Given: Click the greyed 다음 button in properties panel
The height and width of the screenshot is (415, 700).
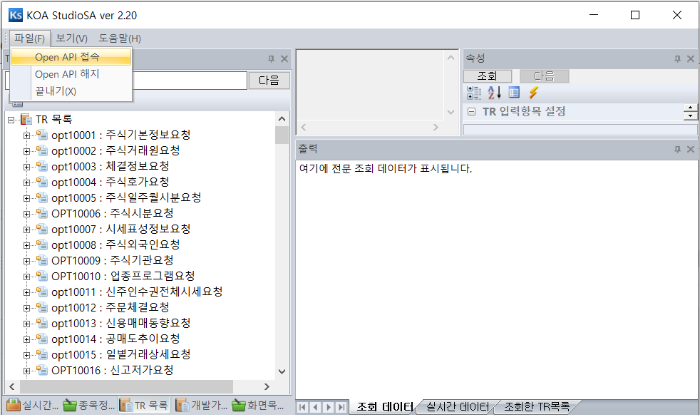Looking at the screenshot, I should tap(544, 76).
